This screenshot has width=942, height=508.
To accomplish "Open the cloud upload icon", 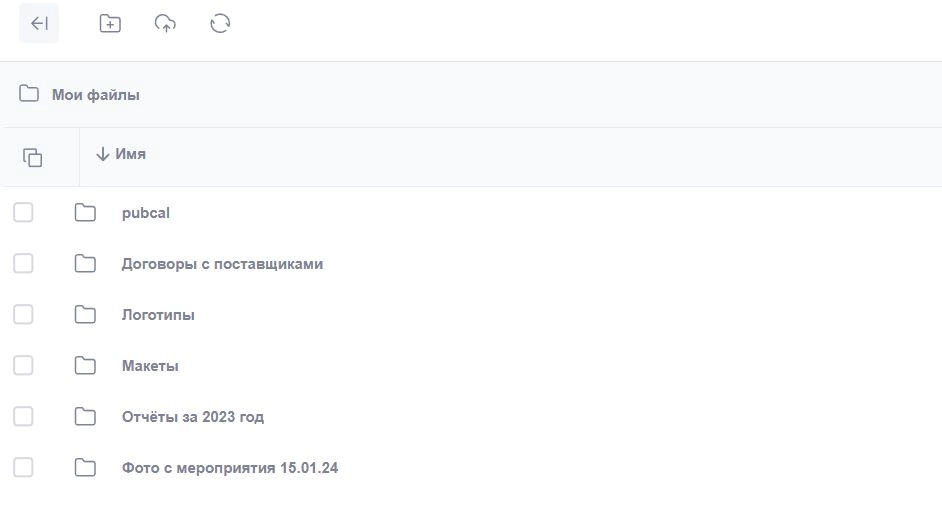I will pyautogui.click(x=165, y=23).
